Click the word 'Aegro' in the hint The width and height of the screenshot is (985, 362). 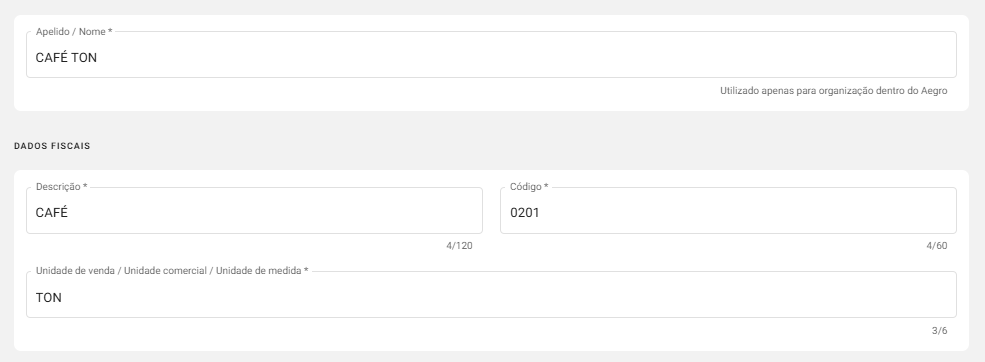click(934, 90)
